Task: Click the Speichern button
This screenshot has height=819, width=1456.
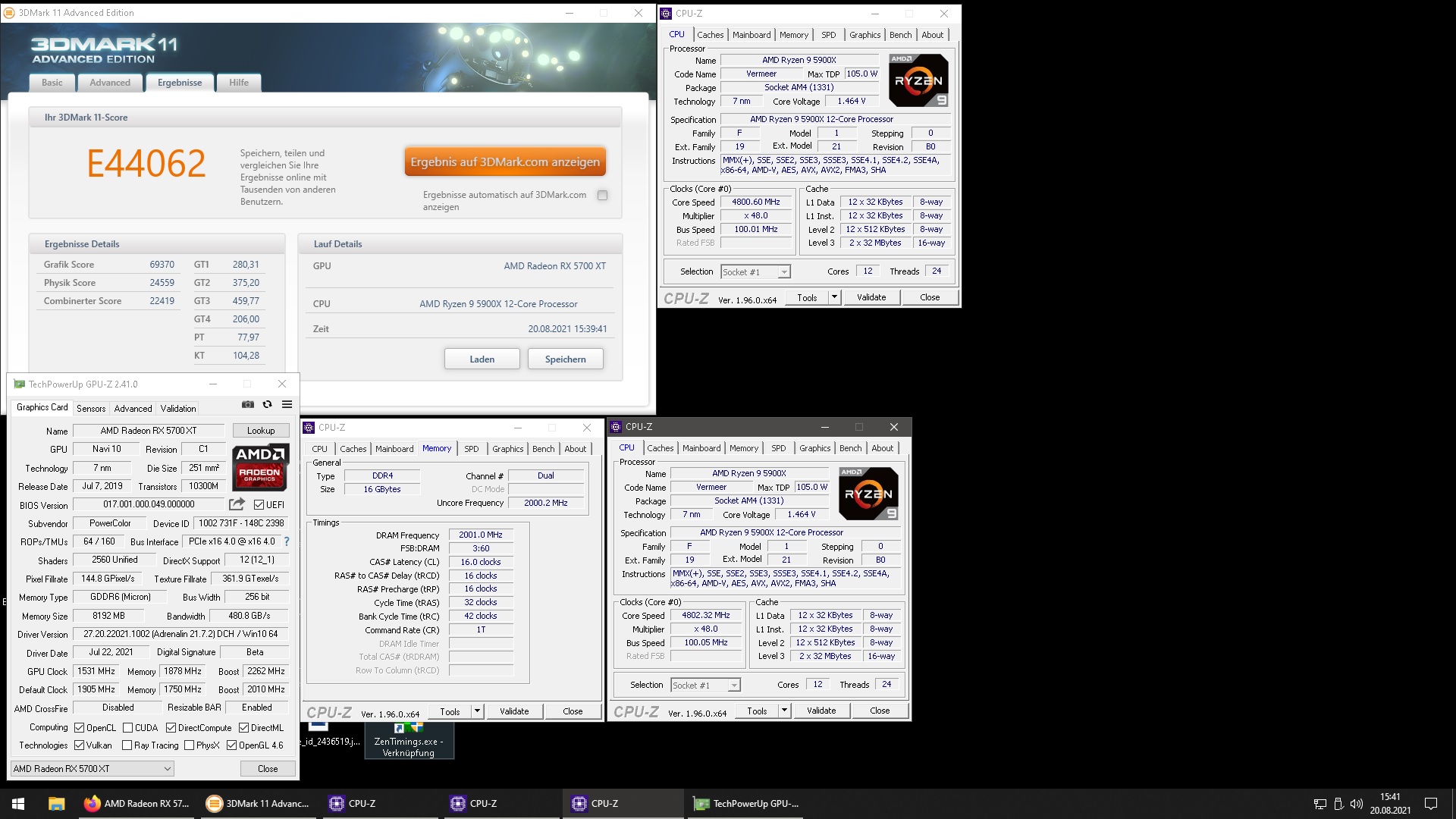Action: point(566,359)
